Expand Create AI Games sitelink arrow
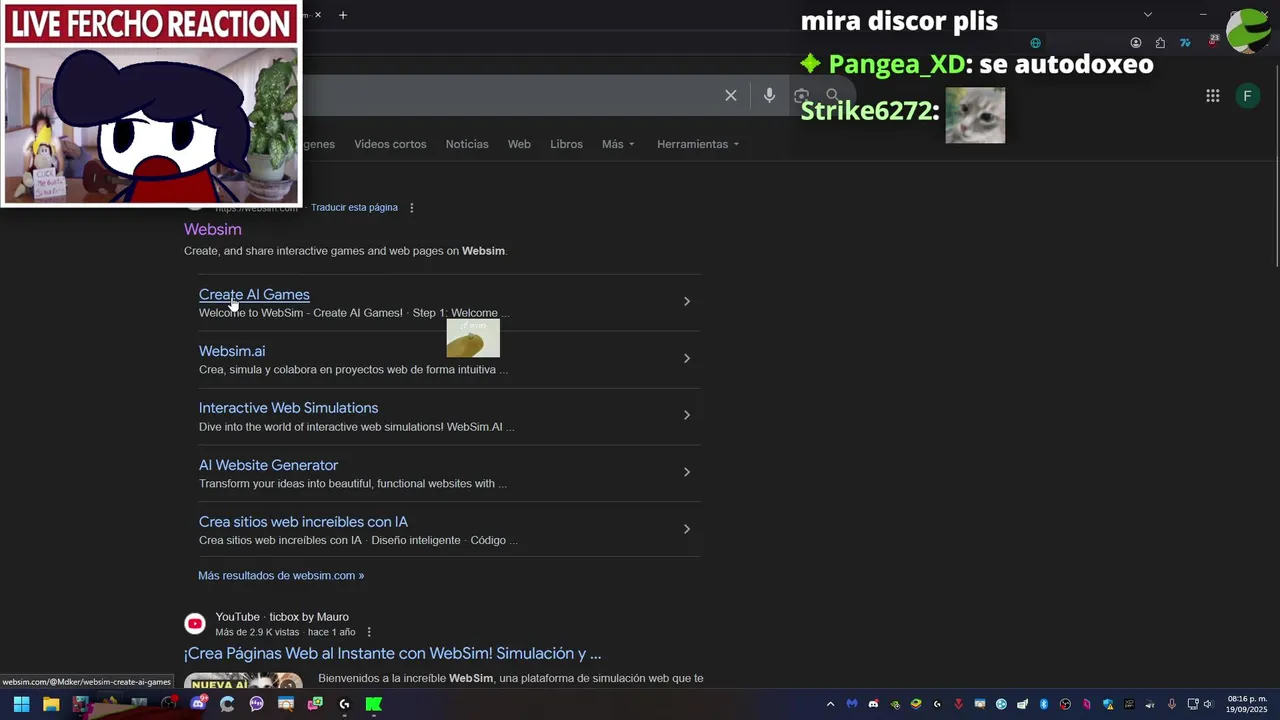The height and width of the screenshot is (720, 1280). (686, 301)
